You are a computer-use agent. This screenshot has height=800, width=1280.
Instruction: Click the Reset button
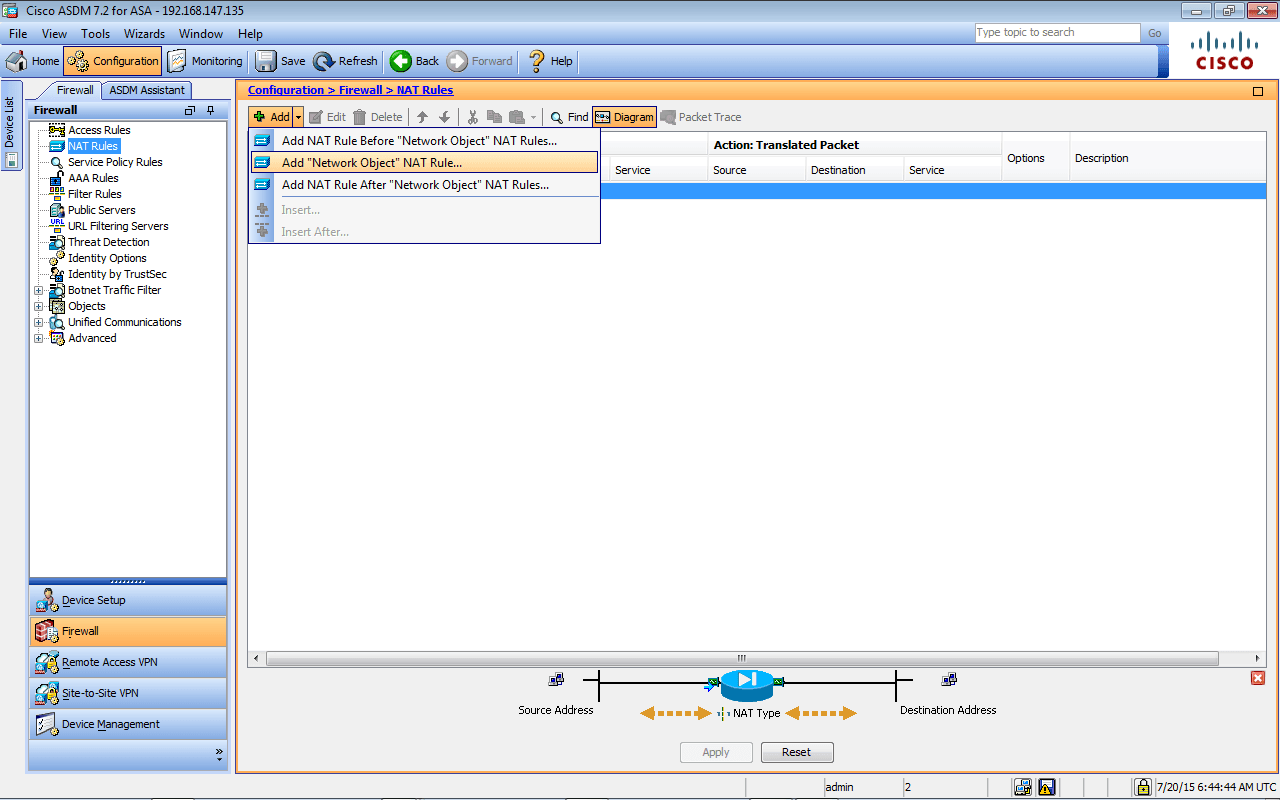(797, 752)
